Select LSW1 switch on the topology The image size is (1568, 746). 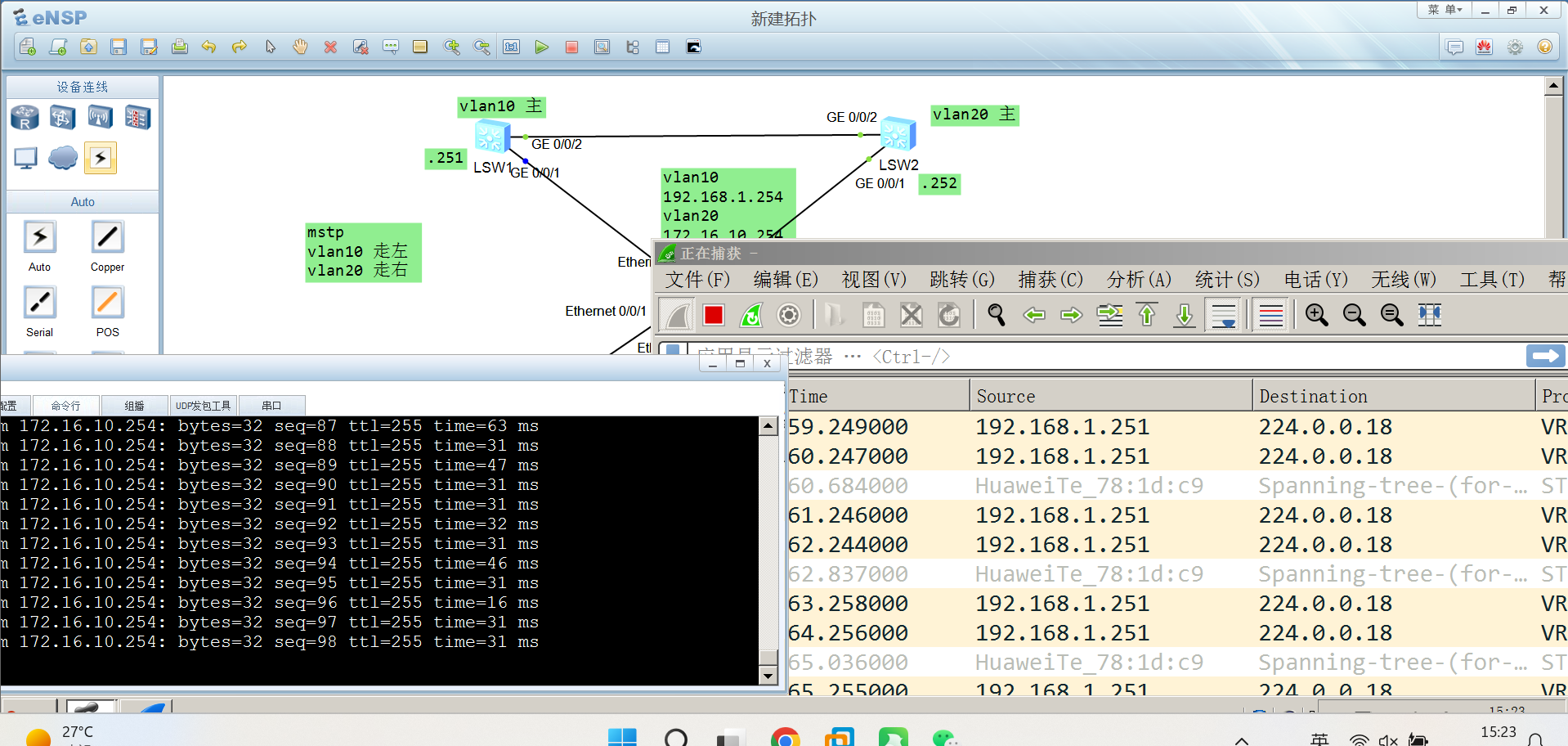pyautogui.click(x=493, y=137)
